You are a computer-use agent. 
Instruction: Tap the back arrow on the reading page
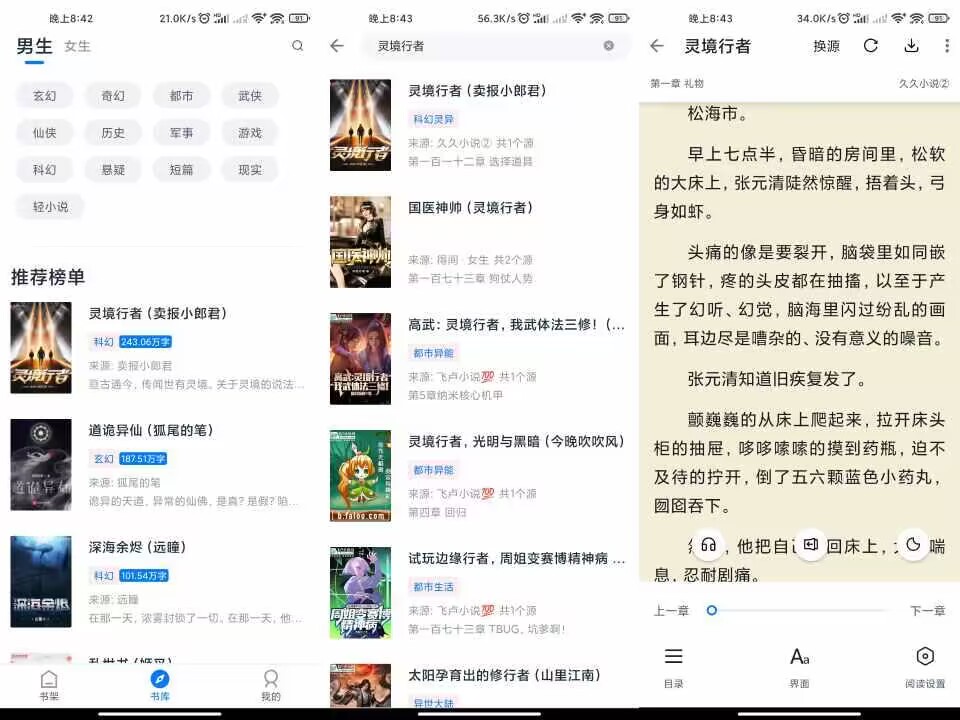(x=655, y=46)
